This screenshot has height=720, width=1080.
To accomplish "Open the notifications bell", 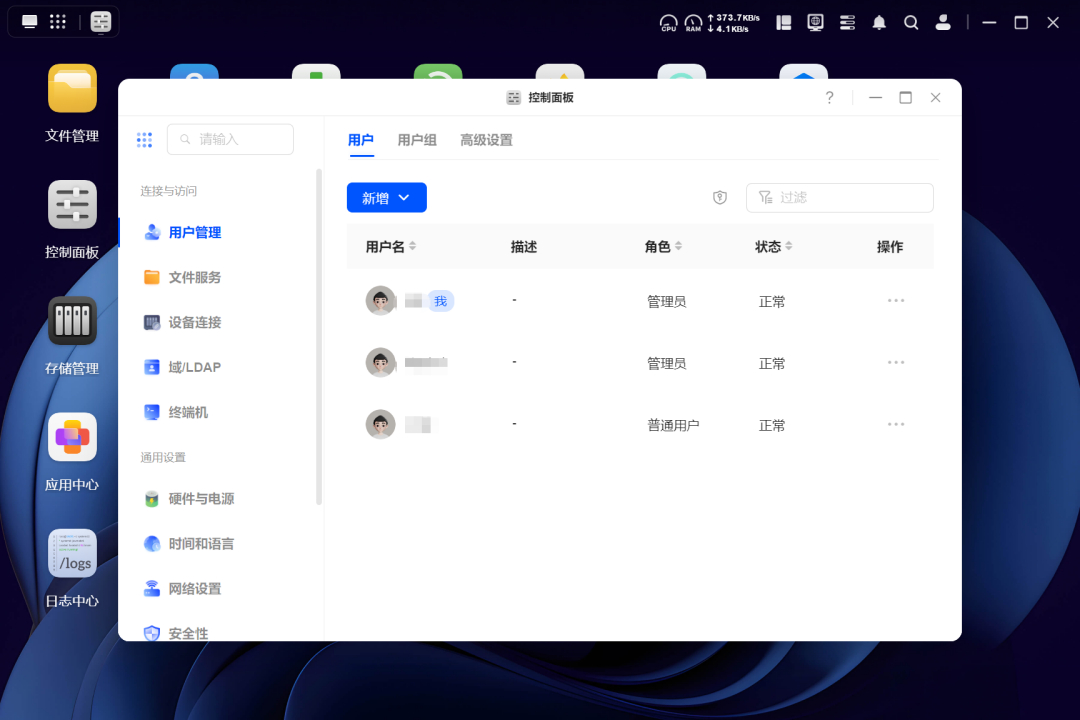I will point(879,23).
